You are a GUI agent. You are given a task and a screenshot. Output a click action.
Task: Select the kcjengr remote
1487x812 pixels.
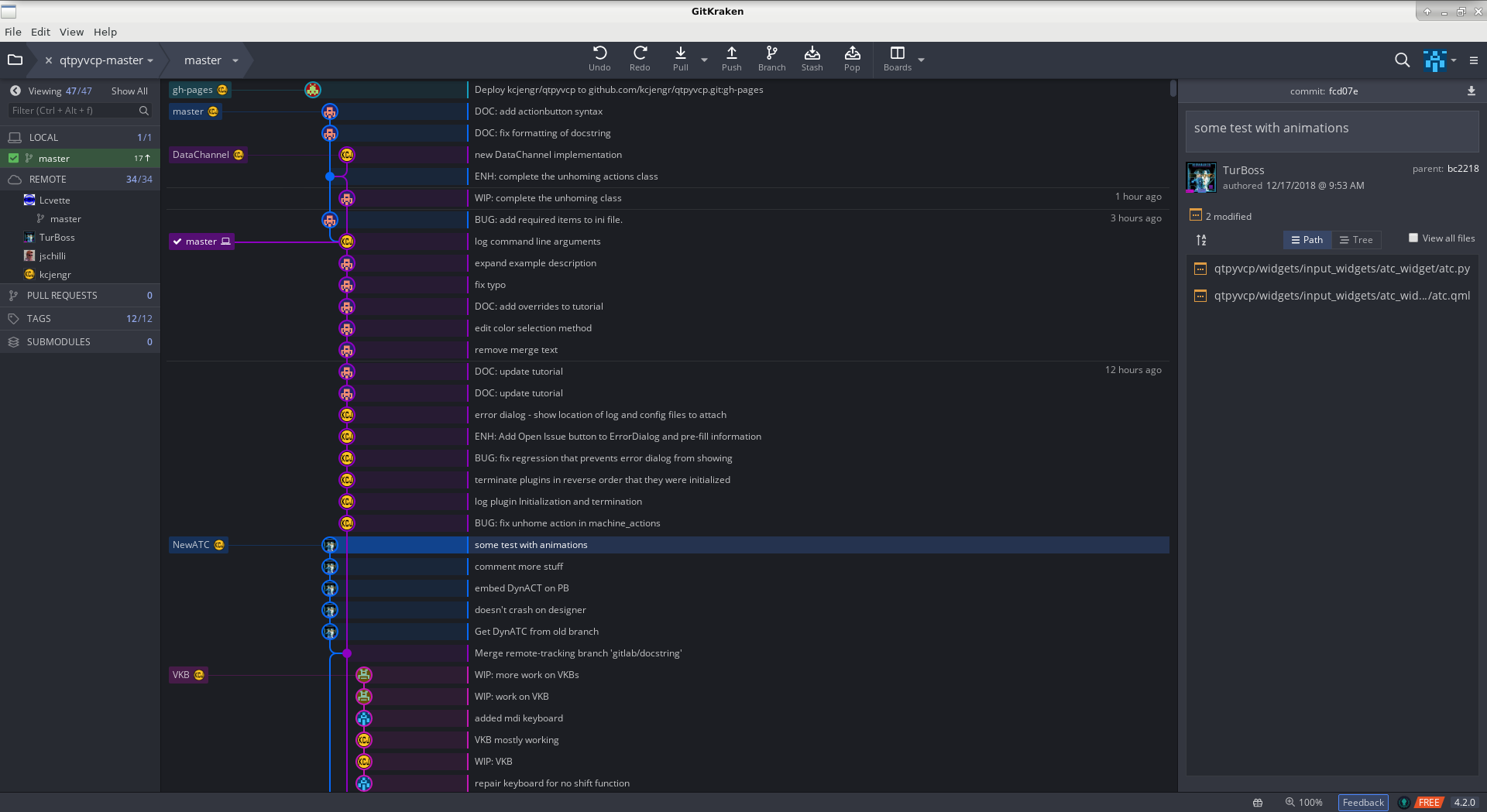click(x=54, y=275)
